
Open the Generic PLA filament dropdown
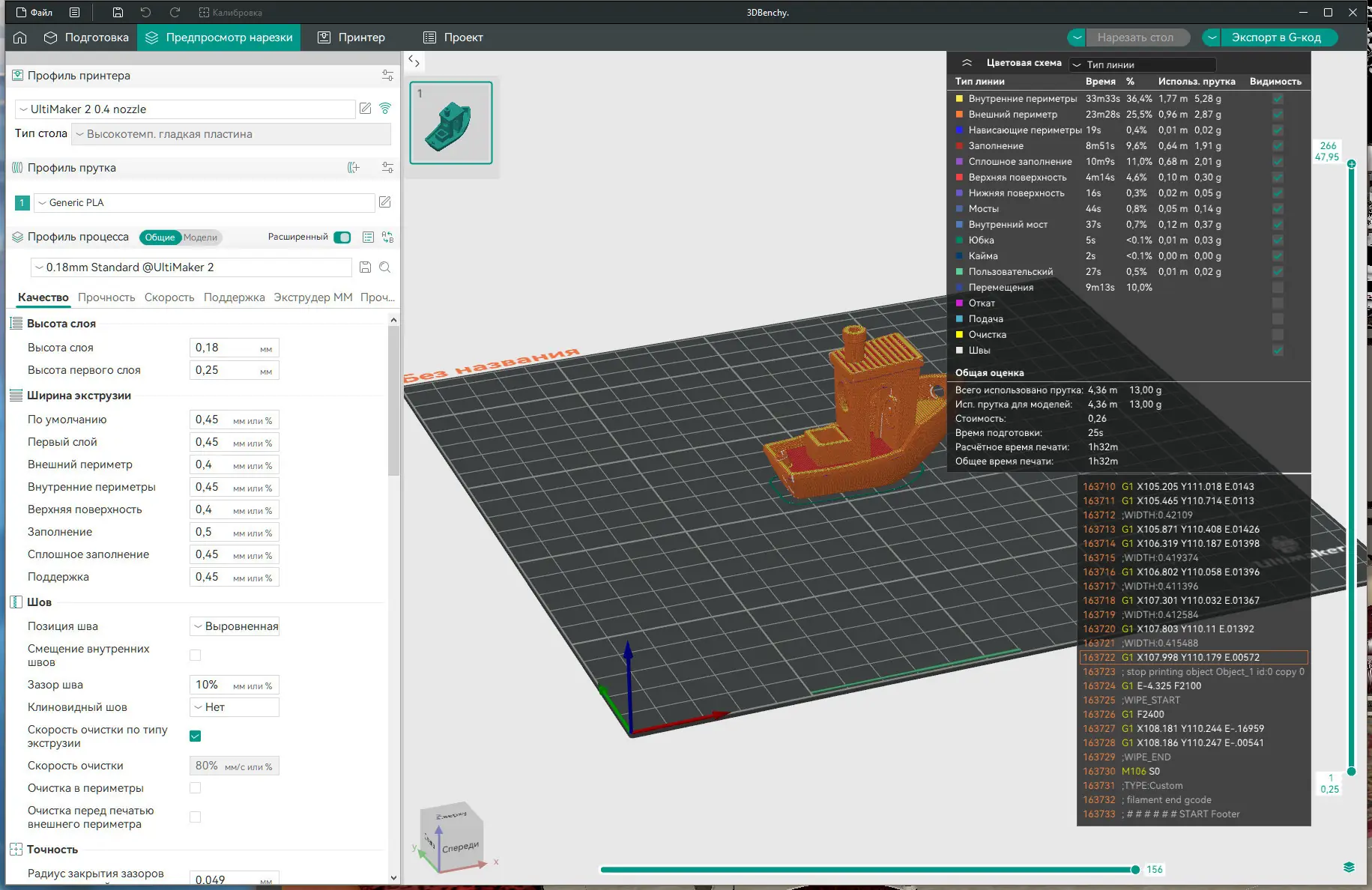click(x=205, y=203)
